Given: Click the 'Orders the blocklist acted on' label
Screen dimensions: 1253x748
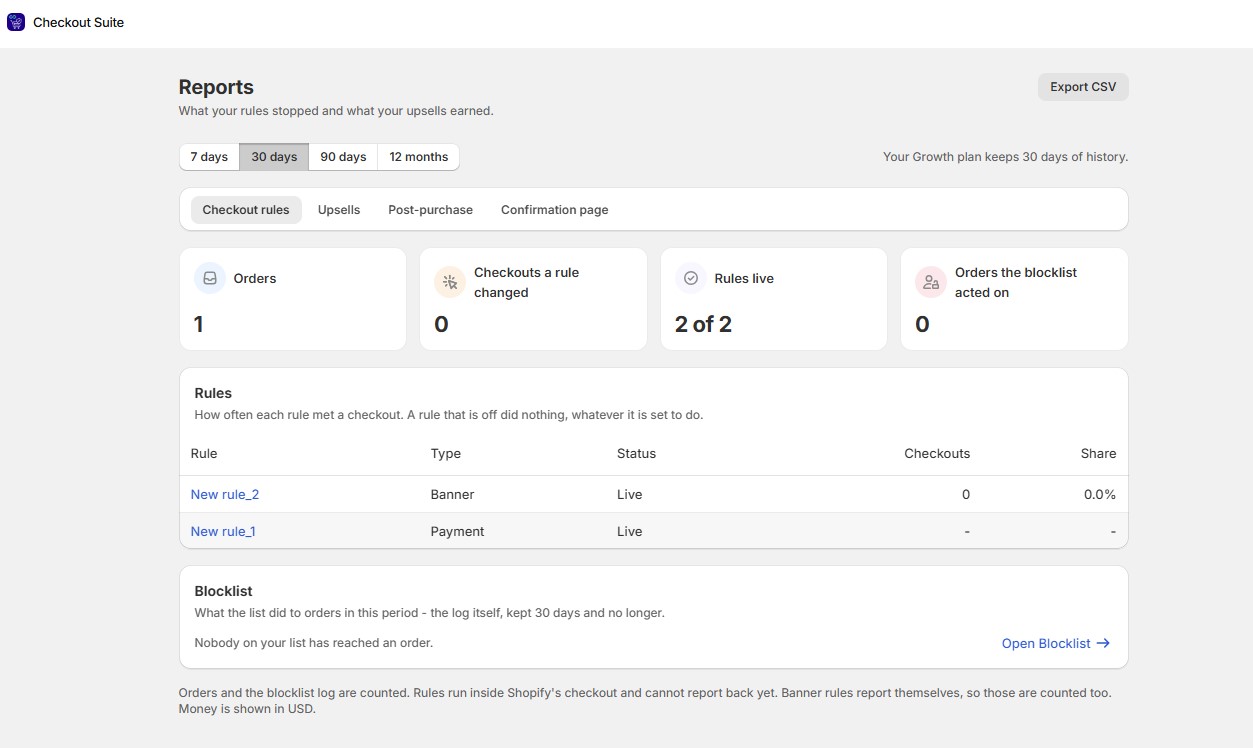Looking at the screenshot, I should [x=1016, y=282].
